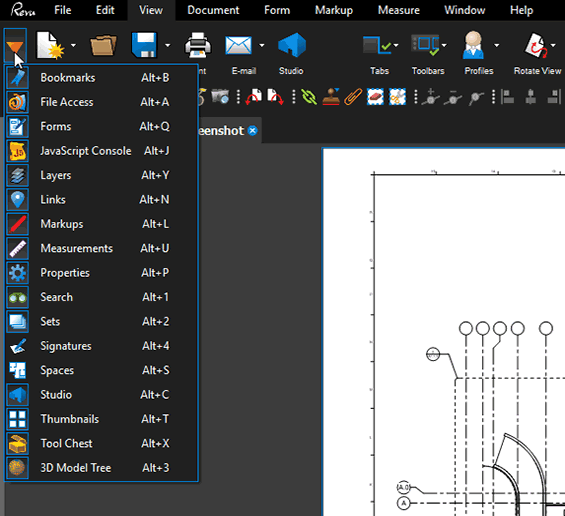Create a new PDF document
This screenshot has width=565, height=516.
[x=50, y=45]
